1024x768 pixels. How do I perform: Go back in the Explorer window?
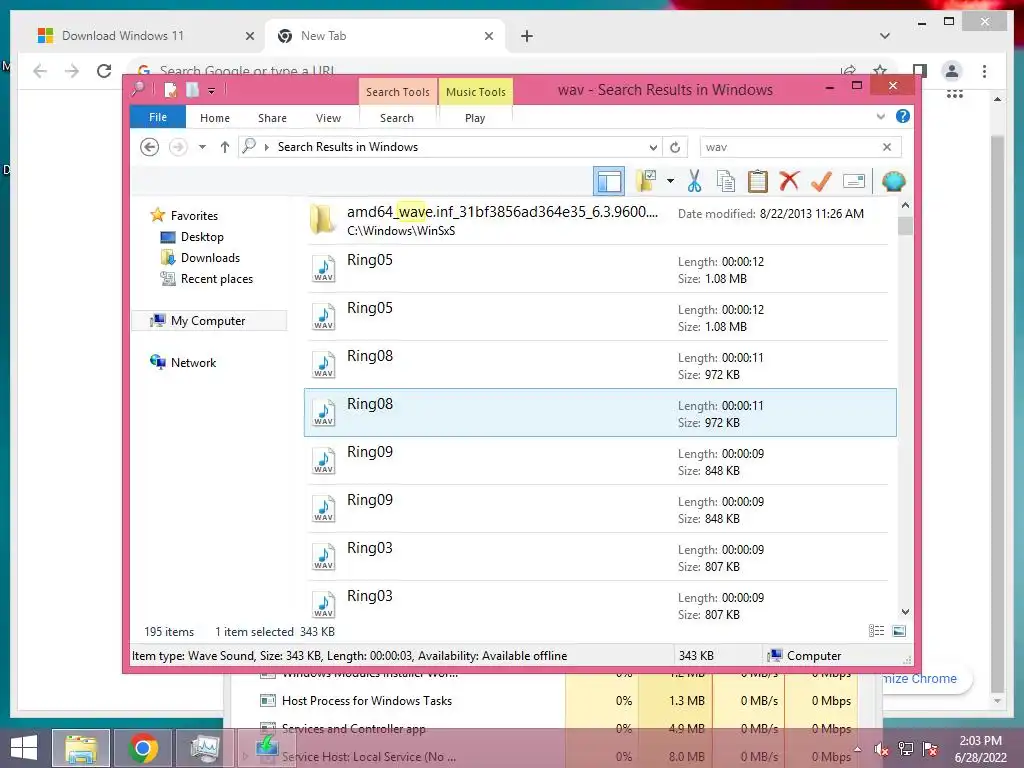pyautogui.click(x=150, y=147)
